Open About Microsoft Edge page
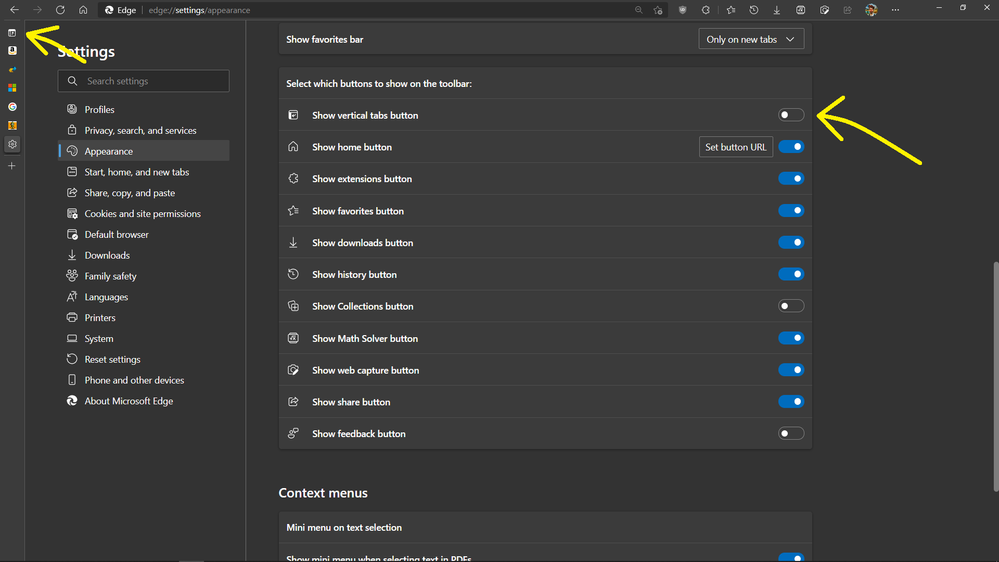The height and width of the screenshot is (562, 999). click(143, 401)
